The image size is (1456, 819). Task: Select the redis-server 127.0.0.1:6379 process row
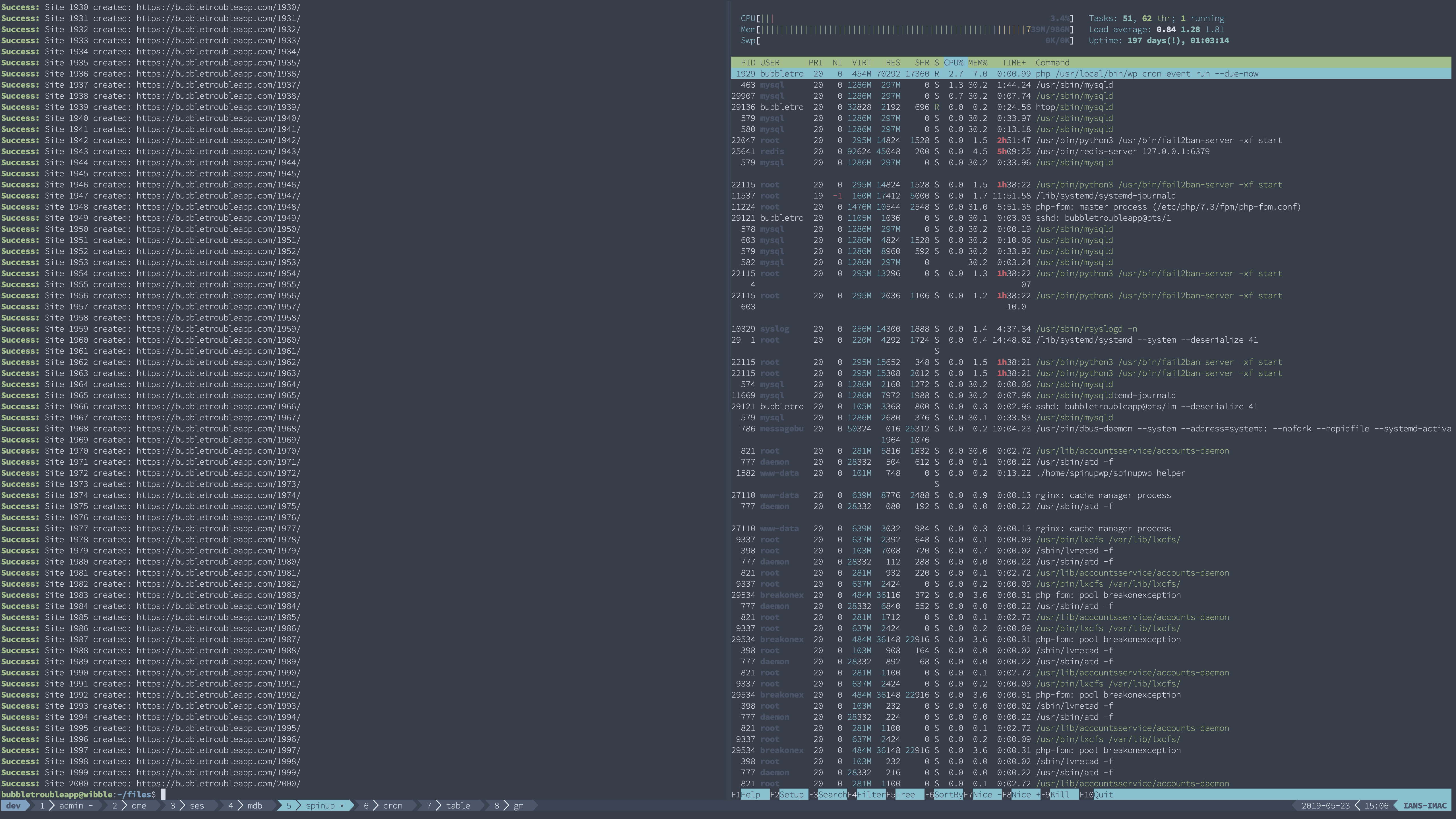1091,152
